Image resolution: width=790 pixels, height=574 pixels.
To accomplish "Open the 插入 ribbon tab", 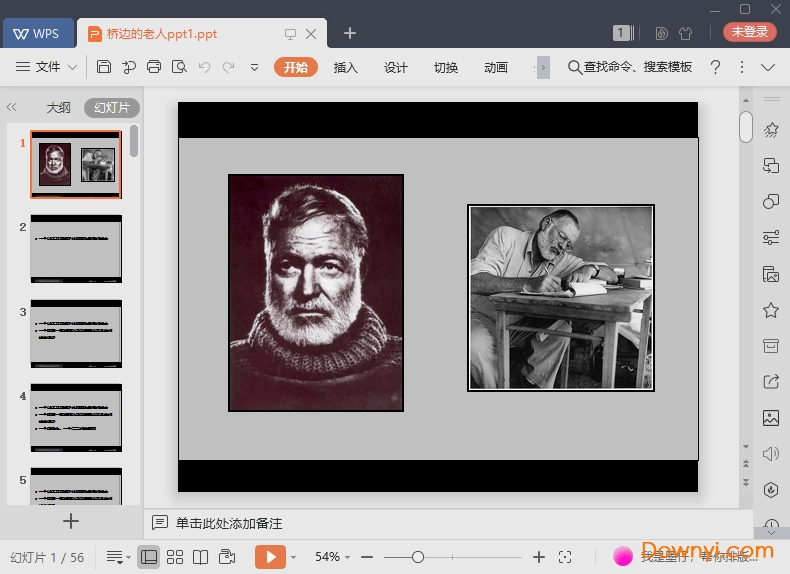I will click(x=345, y=67).
